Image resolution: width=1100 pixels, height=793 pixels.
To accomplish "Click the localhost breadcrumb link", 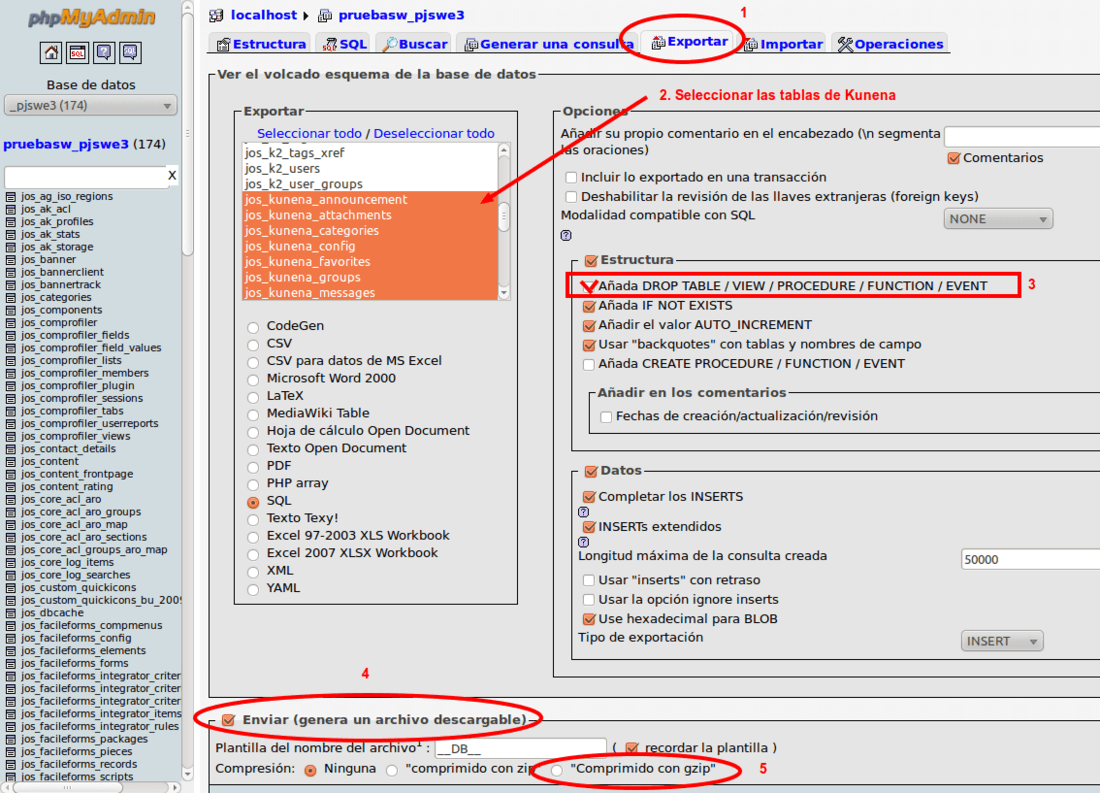I will (x=264, y=15).
